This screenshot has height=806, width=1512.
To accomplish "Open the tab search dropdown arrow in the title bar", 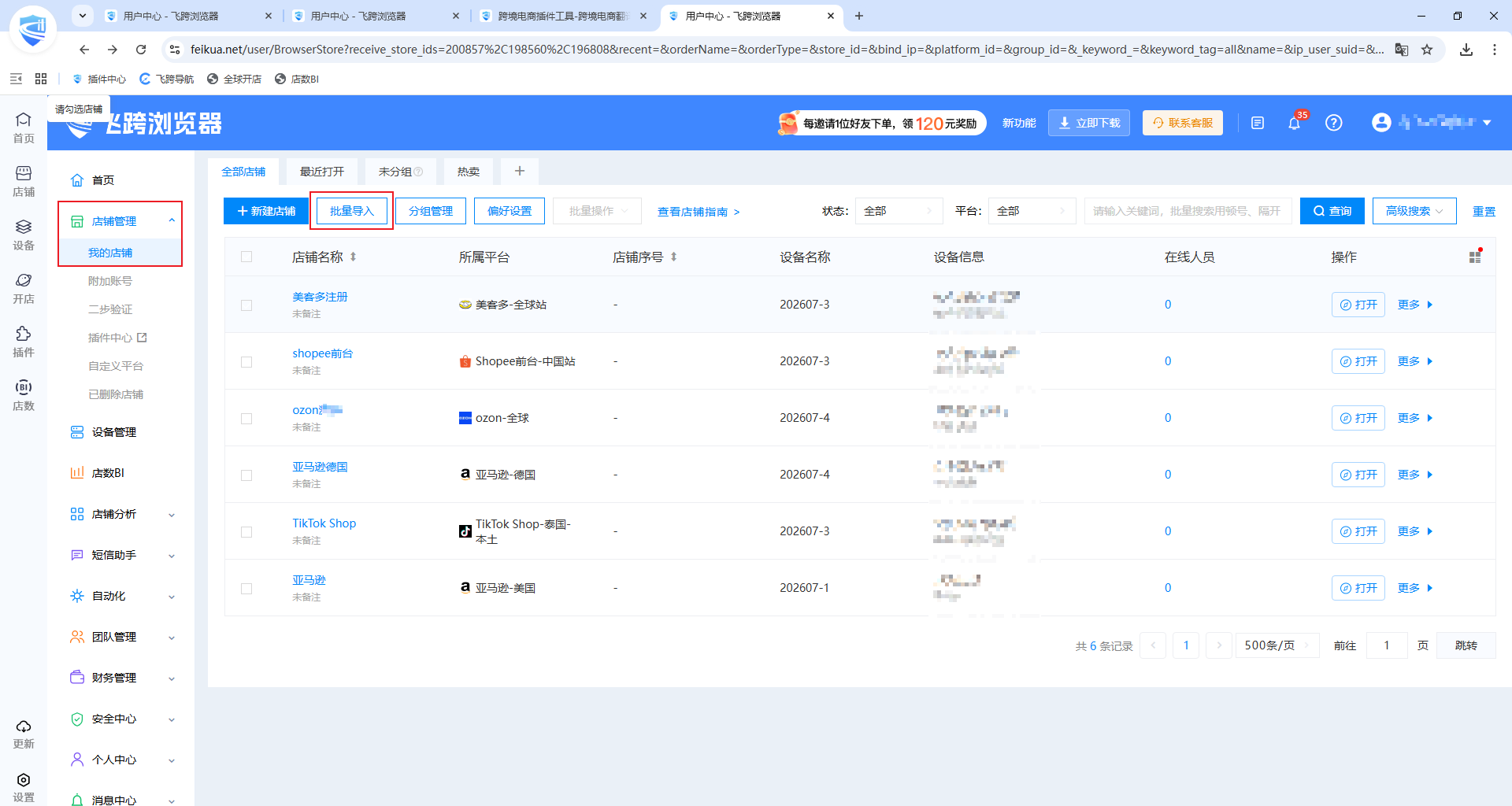I will (x=83, y=16).
